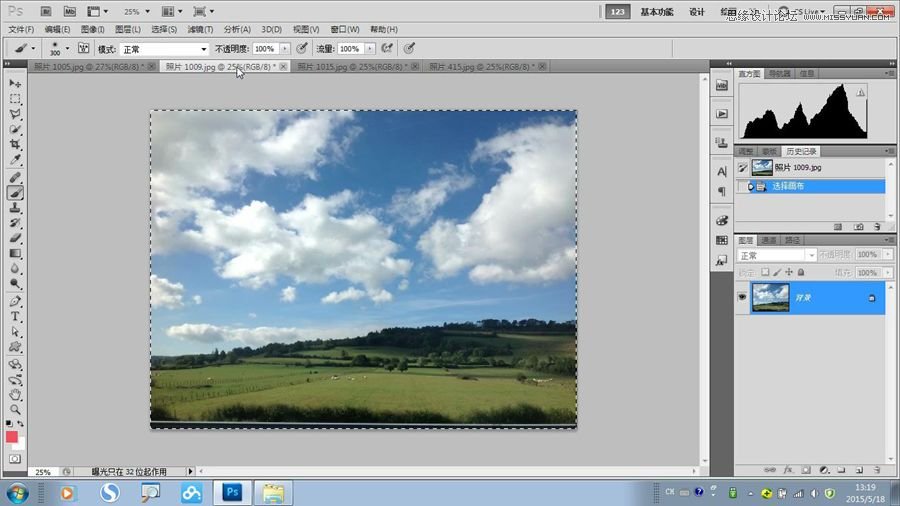Toggle airbrush mode next to flow

[386, 48]
